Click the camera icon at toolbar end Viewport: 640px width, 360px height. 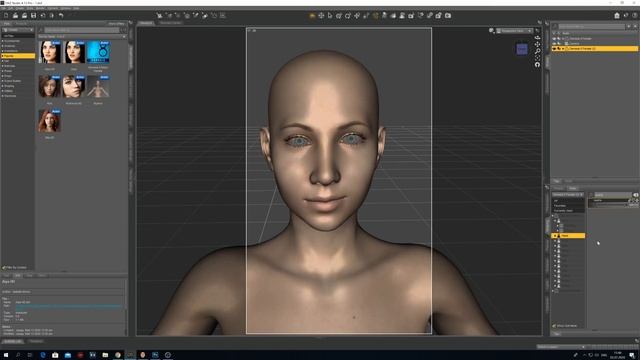(448, 16)
